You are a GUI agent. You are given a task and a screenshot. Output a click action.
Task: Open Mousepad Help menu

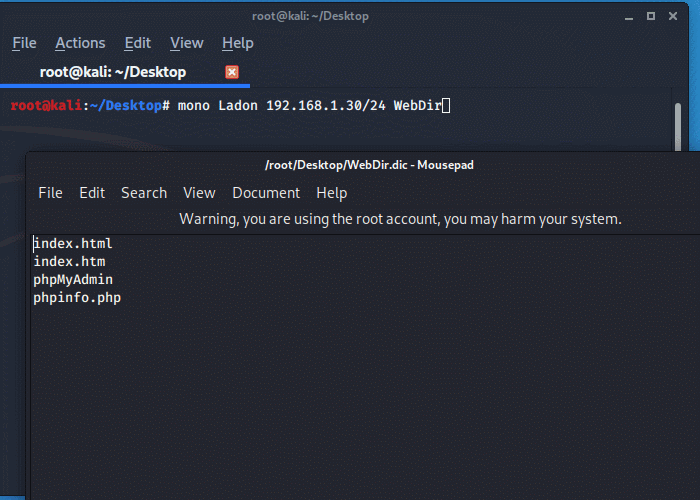point(332,193)
